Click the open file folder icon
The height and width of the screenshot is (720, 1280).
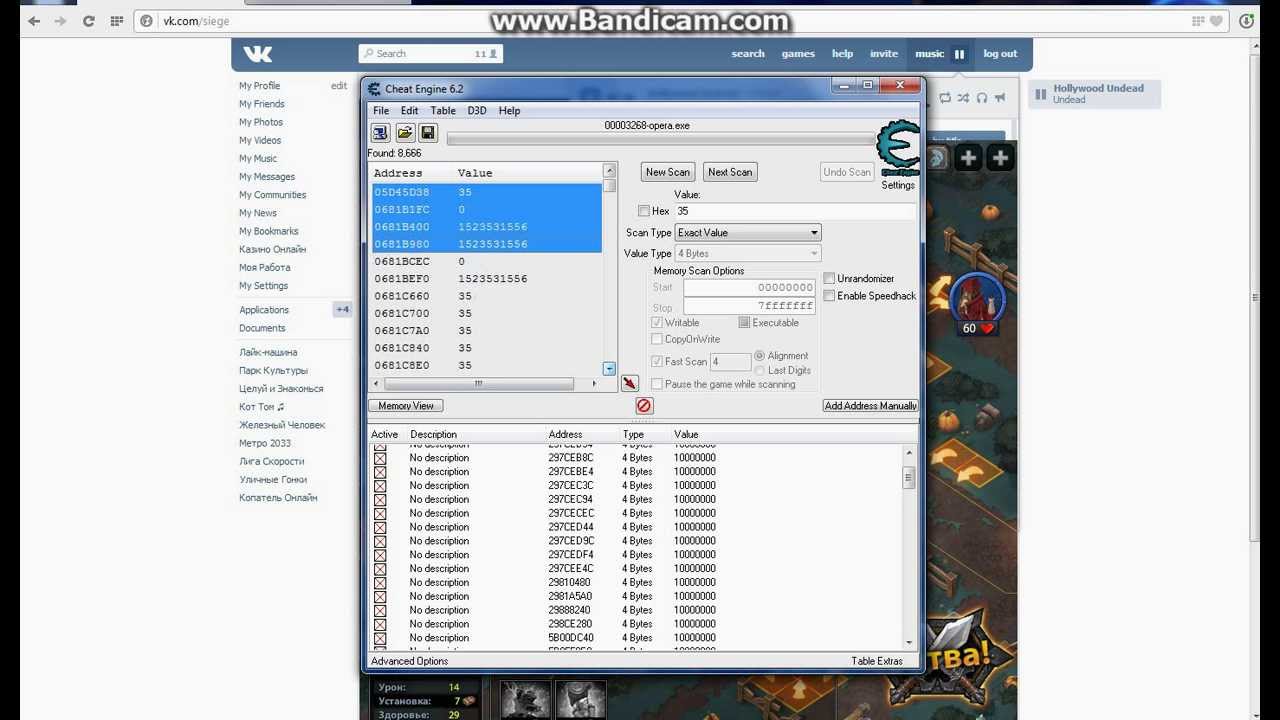(x=404, y=132)
